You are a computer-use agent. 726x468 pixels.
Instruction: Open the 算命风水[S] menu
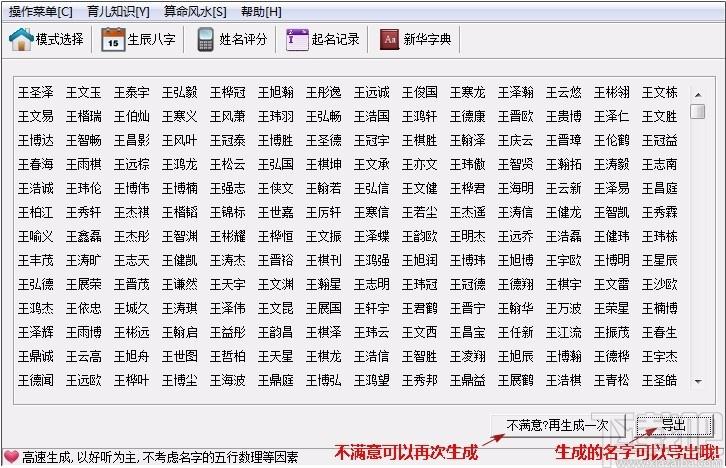pyautogui.click(x=195, y=12)
